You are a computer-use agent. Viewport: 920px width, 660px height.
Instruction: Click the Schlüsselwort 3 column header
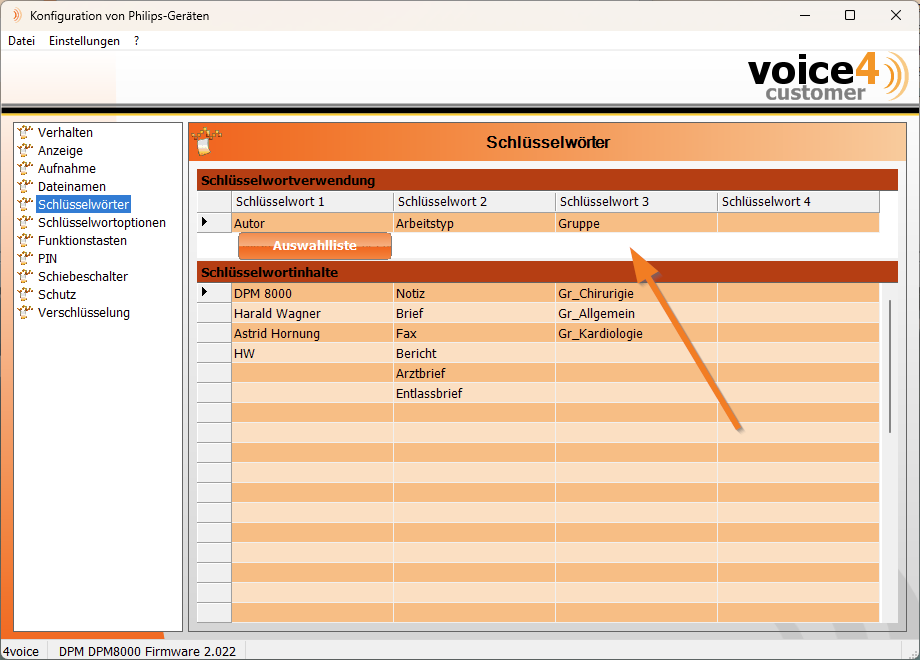coord(636,201)
